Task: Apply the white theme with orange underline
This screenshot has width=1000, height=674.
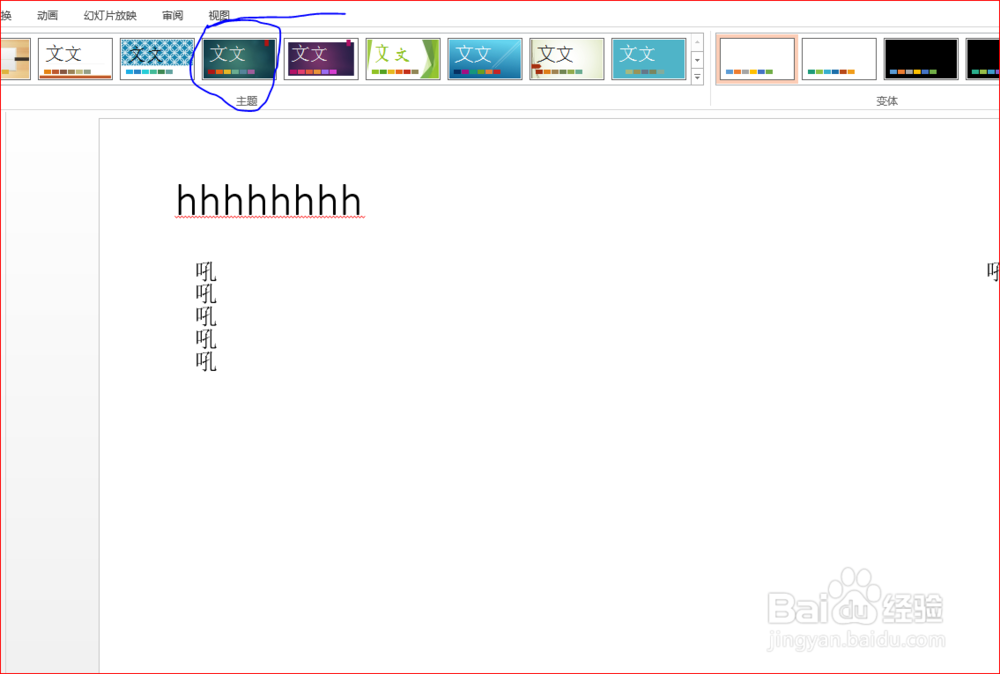Action: pos(75,59)
